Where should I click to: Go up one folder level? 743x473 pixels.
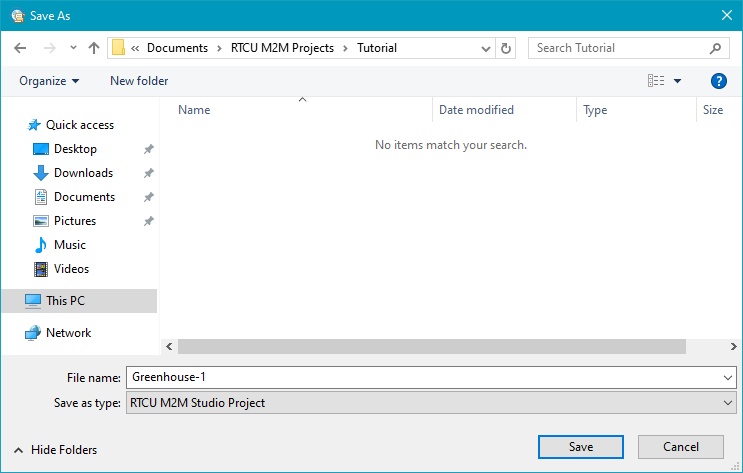tap(94, 48)
